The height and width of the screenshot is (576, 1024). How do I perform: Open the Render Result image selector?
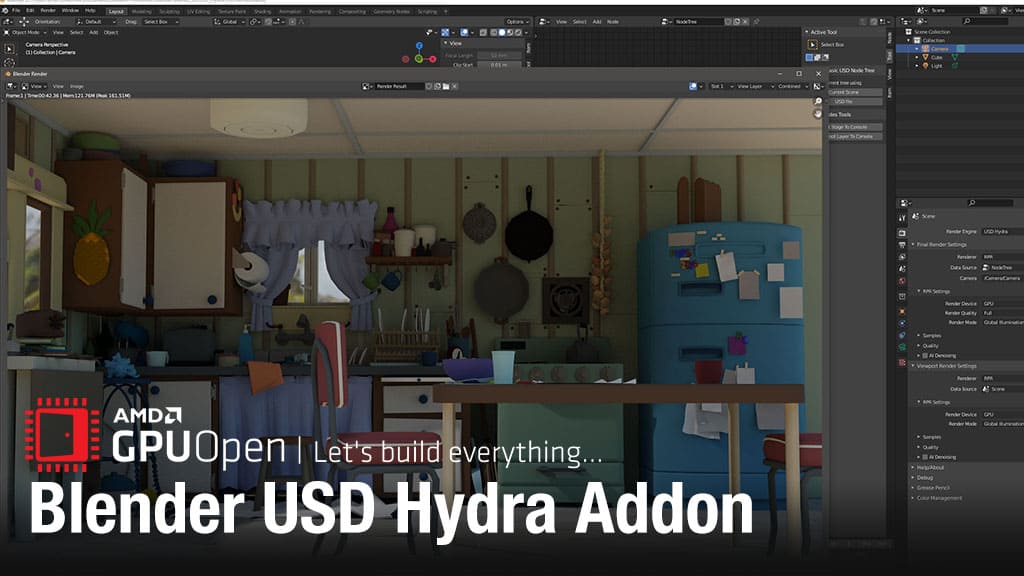click(366, 86)
